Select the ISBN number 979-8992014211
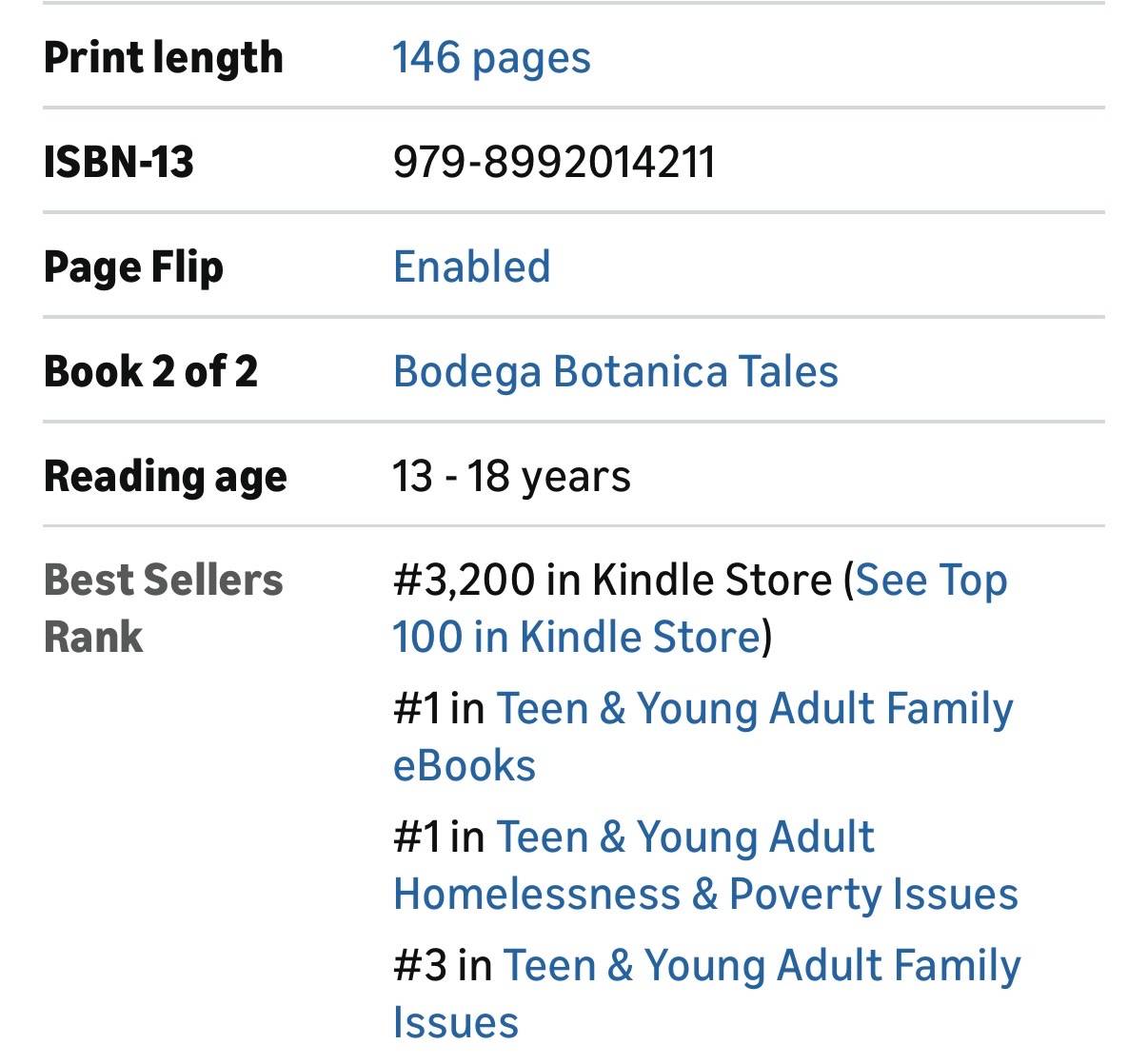This screenshot has height=1064, width=1148. pyautogui.click(x=553, y=162)
